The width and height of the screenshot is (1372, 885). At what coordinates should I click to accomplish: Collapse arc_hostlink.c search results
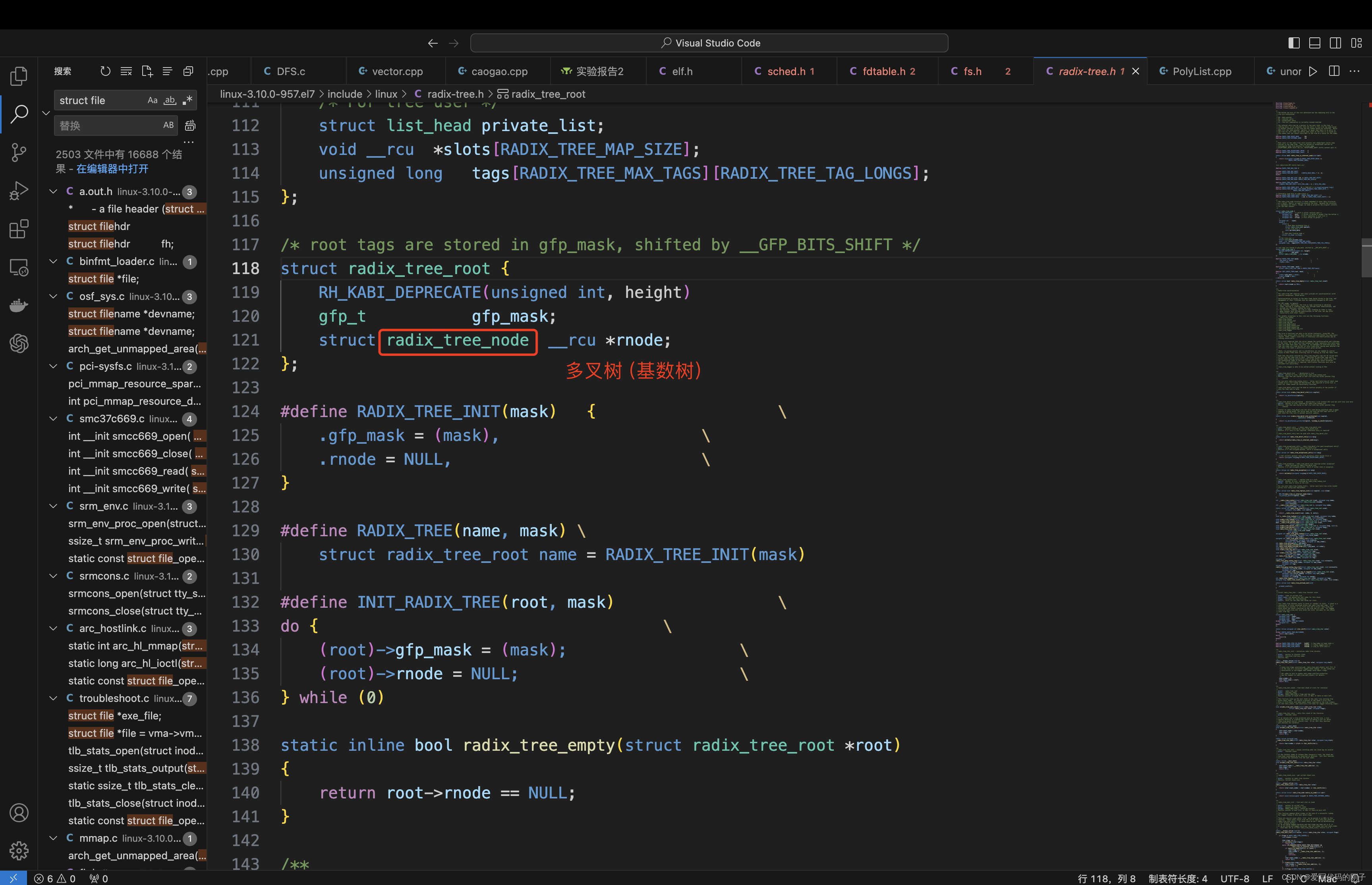tap(54, 628)
